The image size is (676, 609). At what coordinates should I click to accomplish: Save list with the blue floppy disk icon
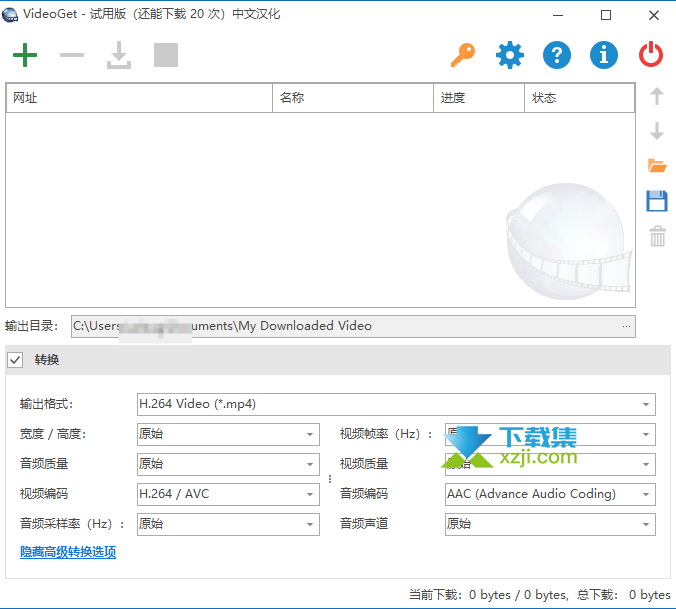click(657, 201)
